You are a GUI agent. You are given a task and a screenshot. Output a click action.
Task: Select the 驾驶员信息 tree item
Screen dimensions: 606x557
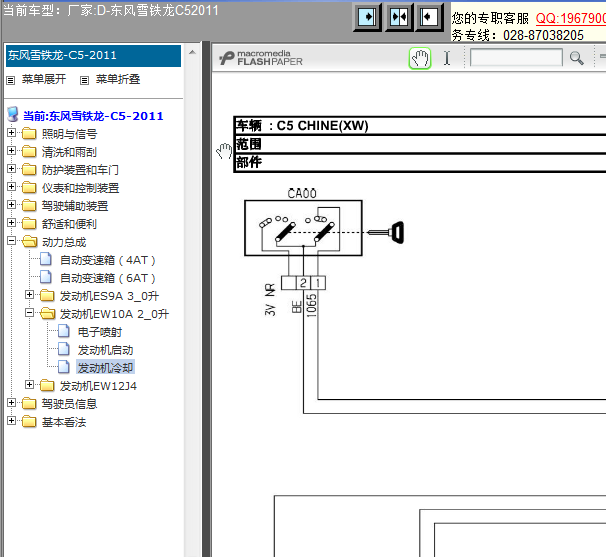click(69, 404)
